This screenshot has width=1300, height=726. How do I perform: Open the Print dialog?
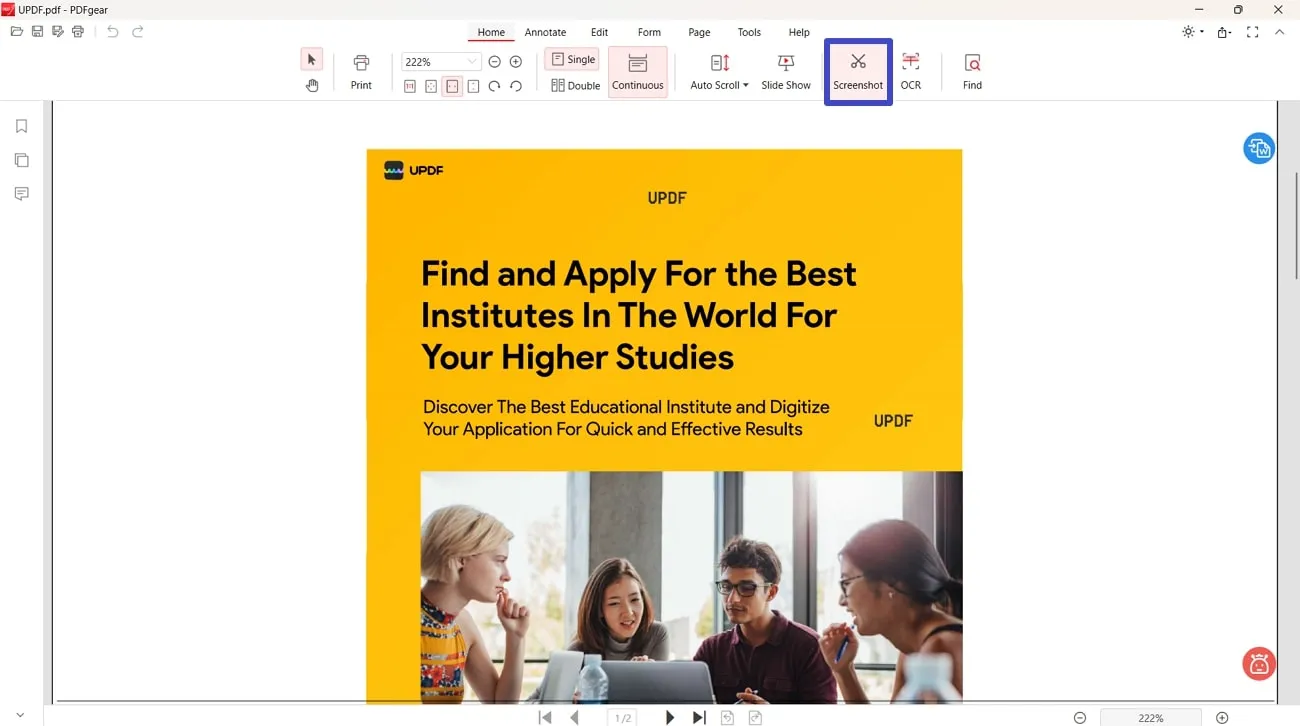pos(360,70)
